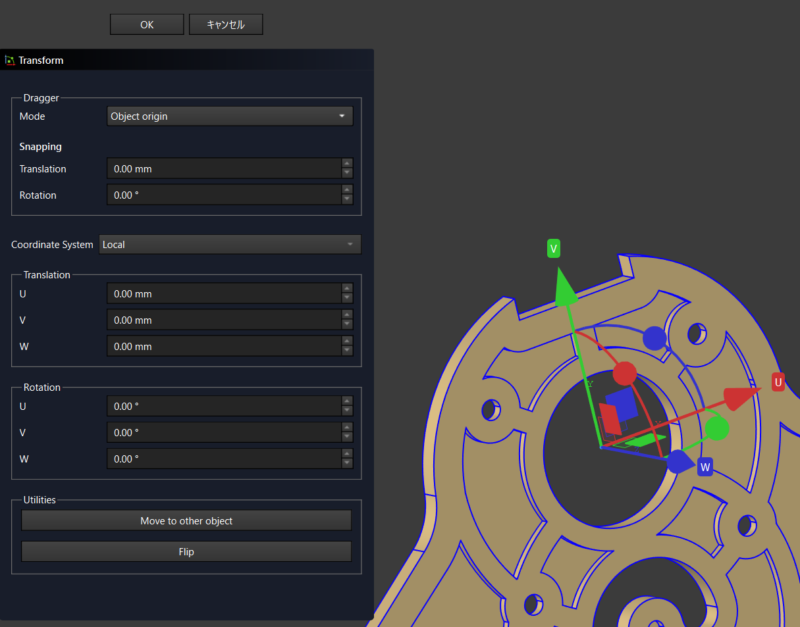Focus the Rotation W field
The width and height of the screenshot is (800, 627).
(224, 459)
